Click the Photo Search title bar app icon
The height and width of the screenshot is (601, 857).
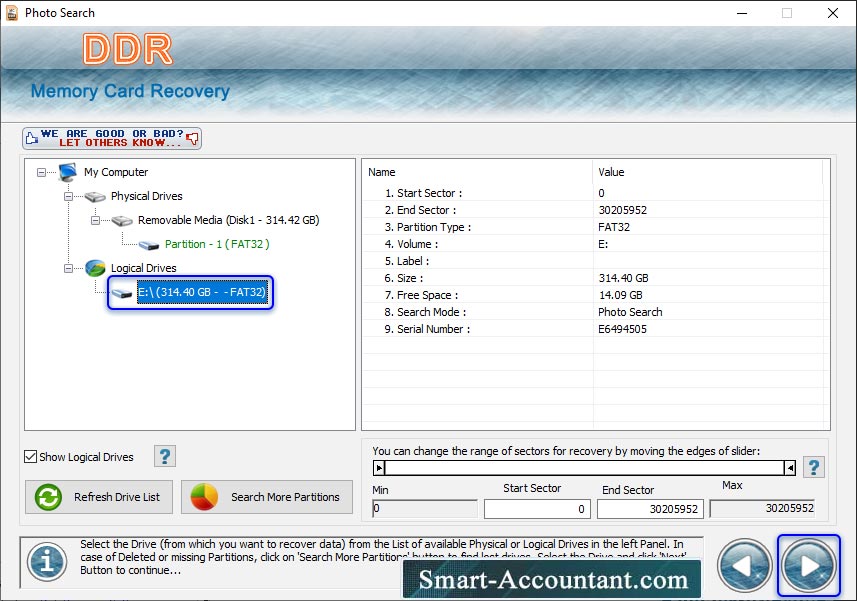click(11, 13)
